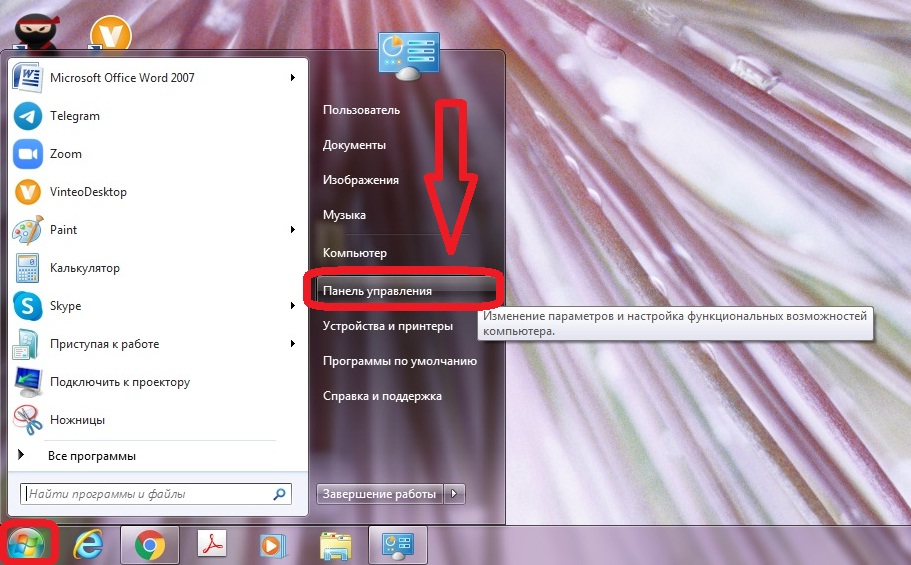Launch Google Chrome from the taskbar
The image size is (911, 565).
point(150,544)
